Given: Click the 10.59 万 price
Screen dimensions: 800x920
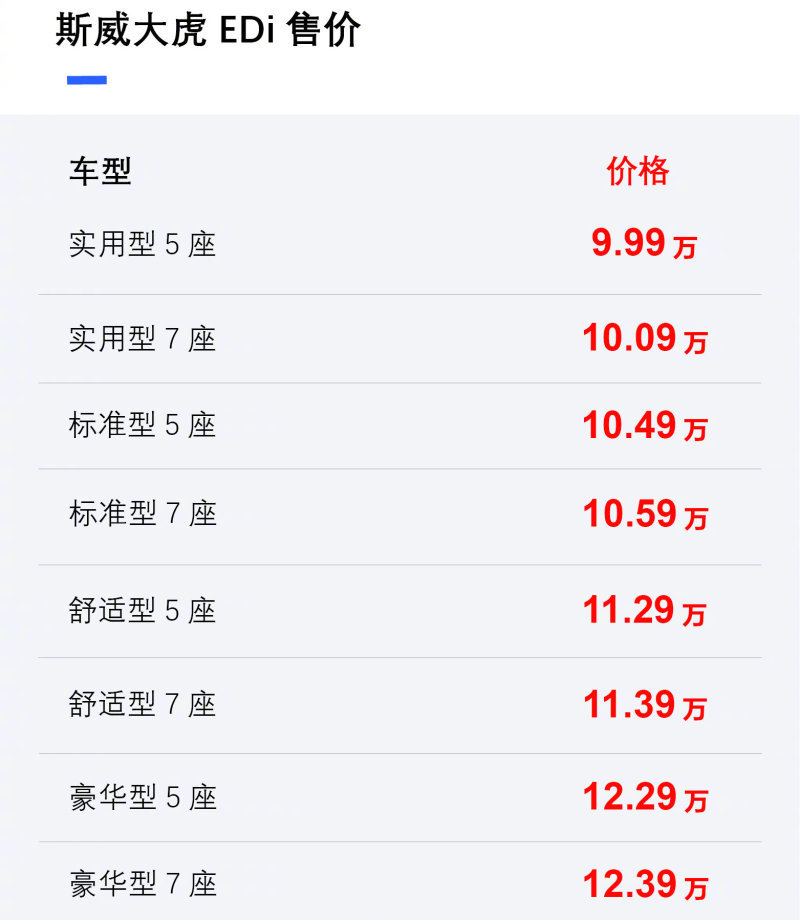Looking at the screenshot, I should (645, 514).
